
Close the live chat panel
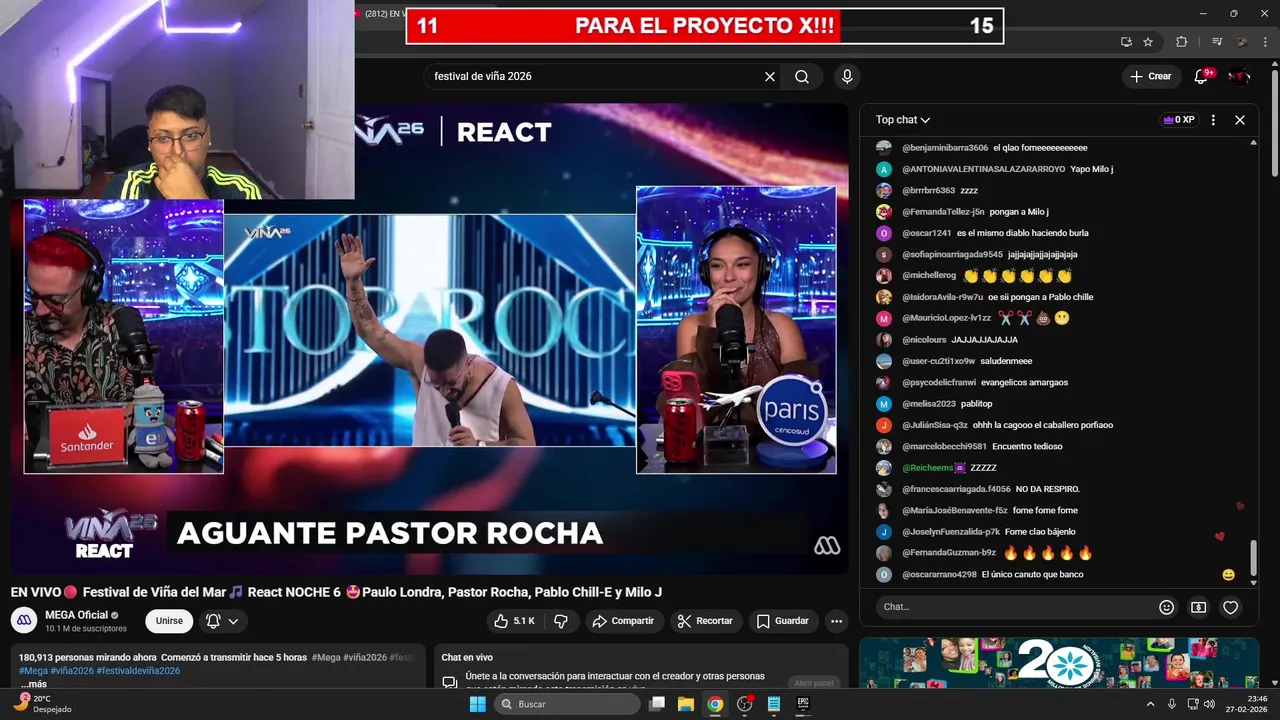click(x=1240, y=120)
